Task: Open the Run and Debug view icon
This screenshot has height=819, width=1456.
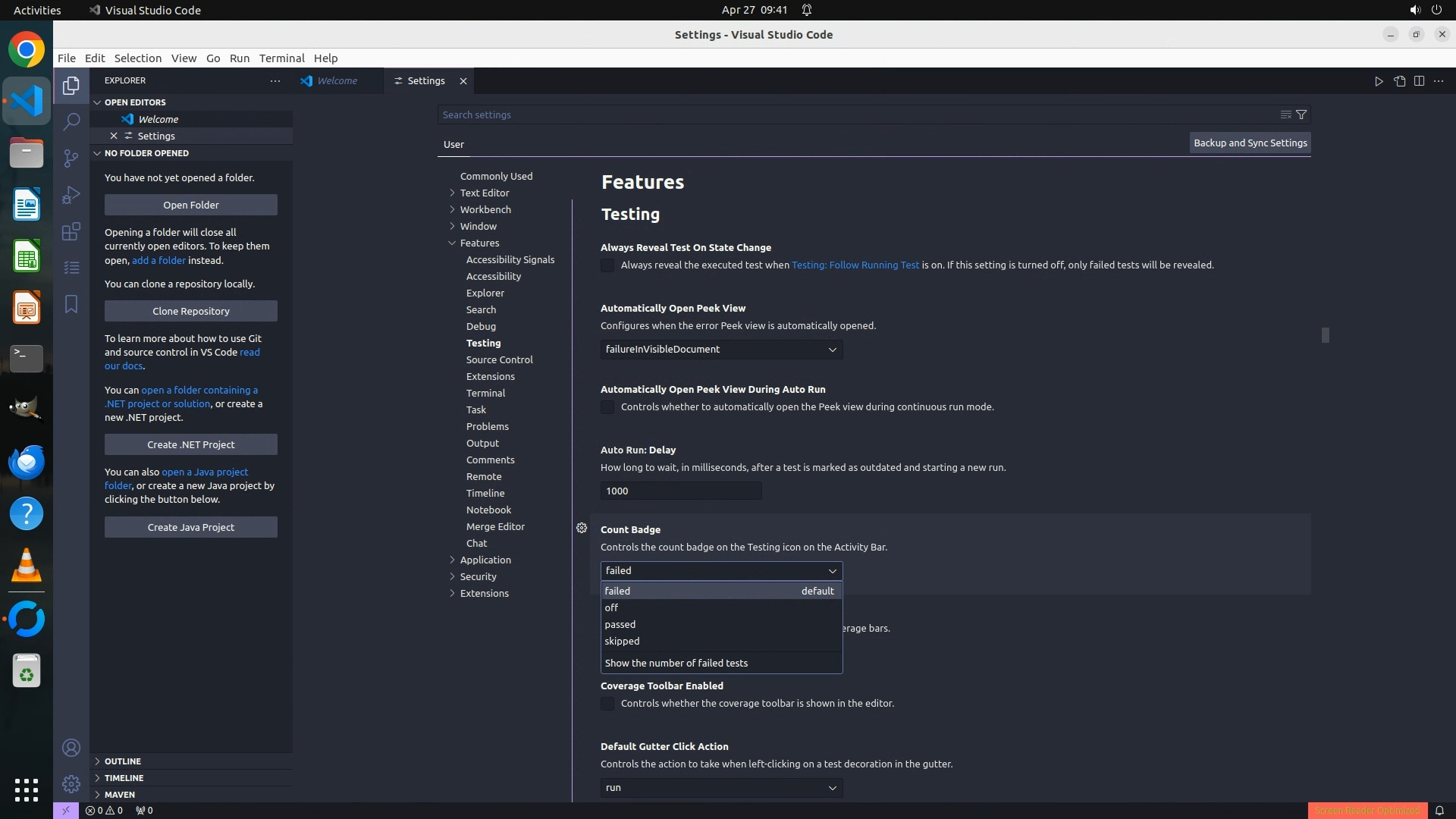Action: [71, 195]
